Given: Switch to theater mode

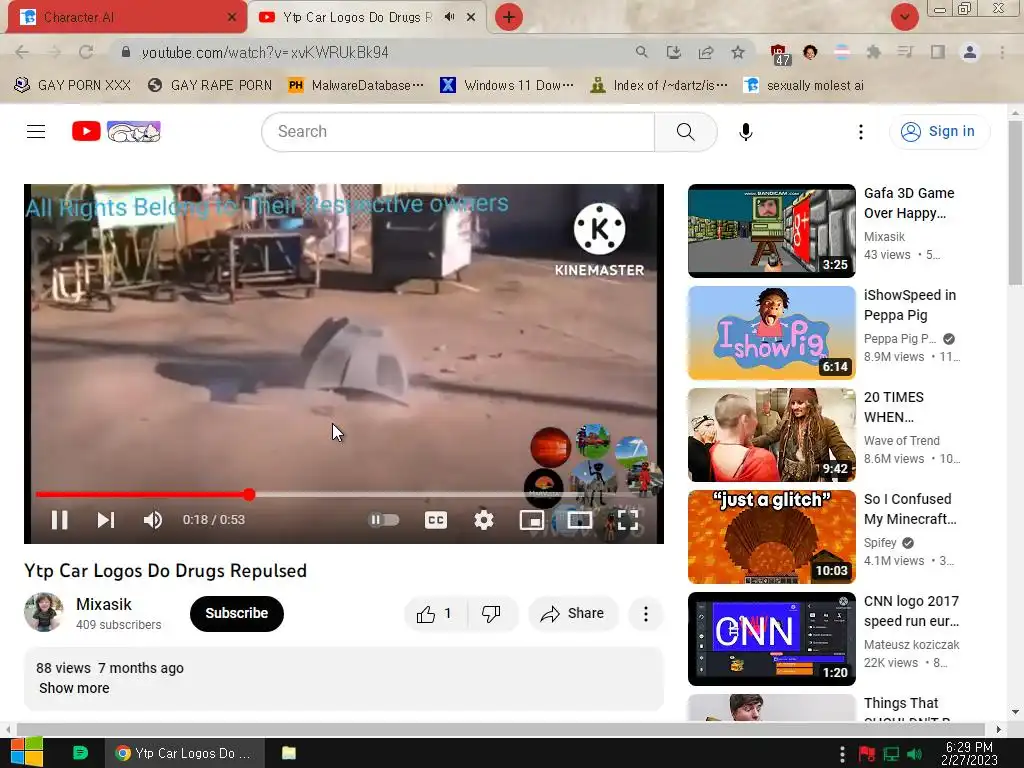Looking at the screenshot, I should [x=579, y=520].
